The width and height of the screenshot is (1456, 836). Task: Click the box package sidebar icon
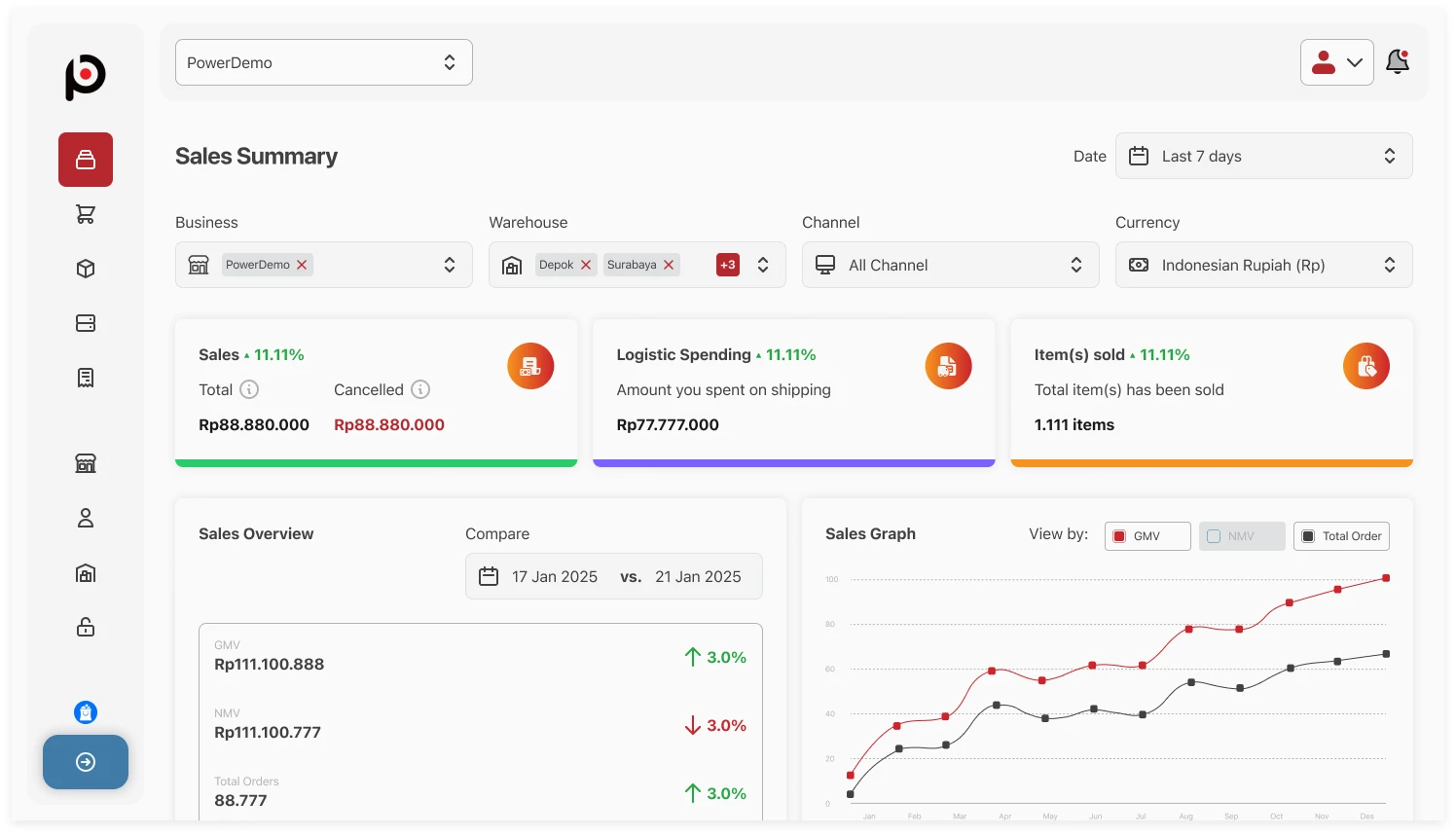coord(86,269)
